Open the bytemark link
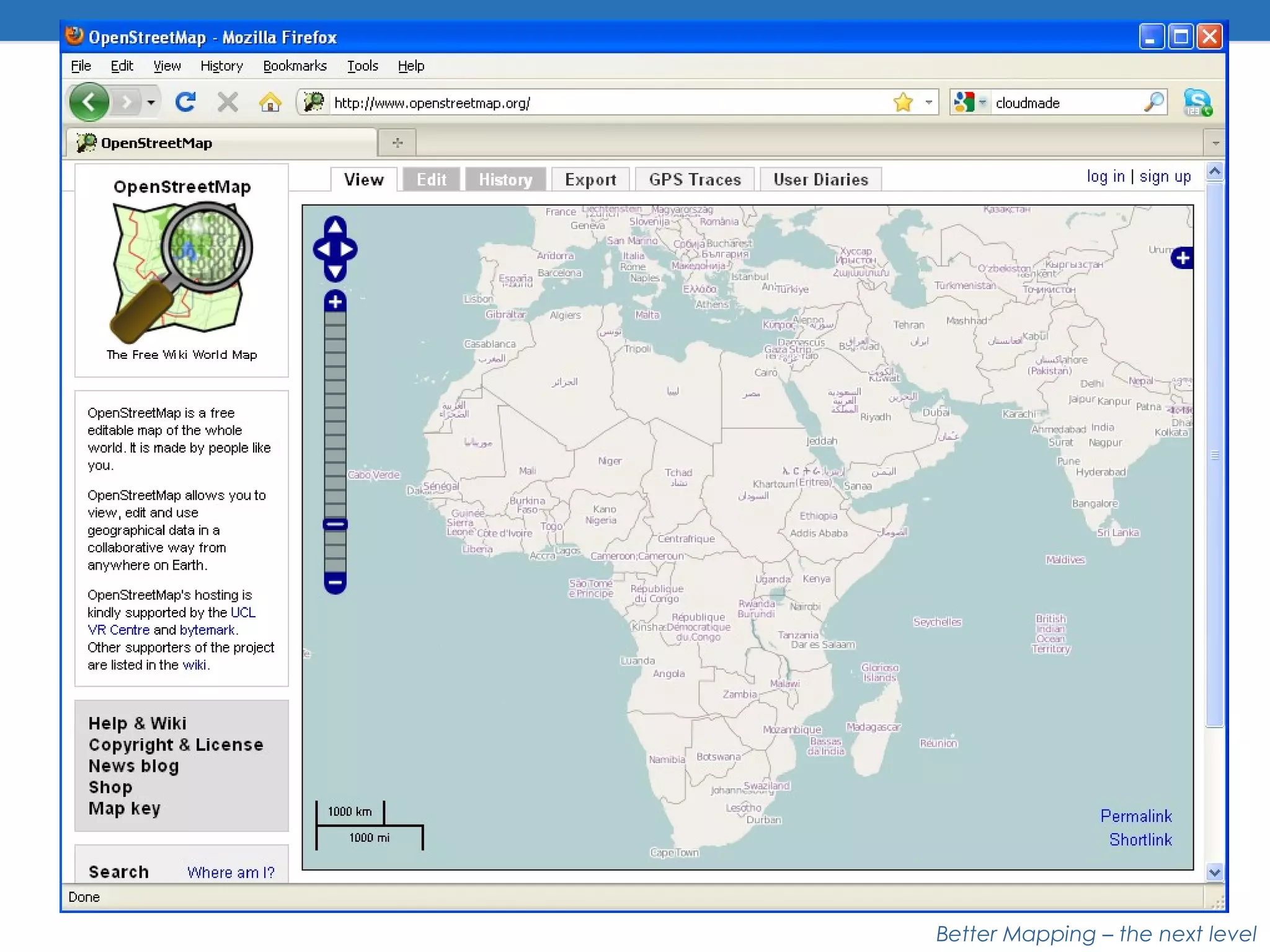This screenshot has height=952, width=1270. coord(207,630)
